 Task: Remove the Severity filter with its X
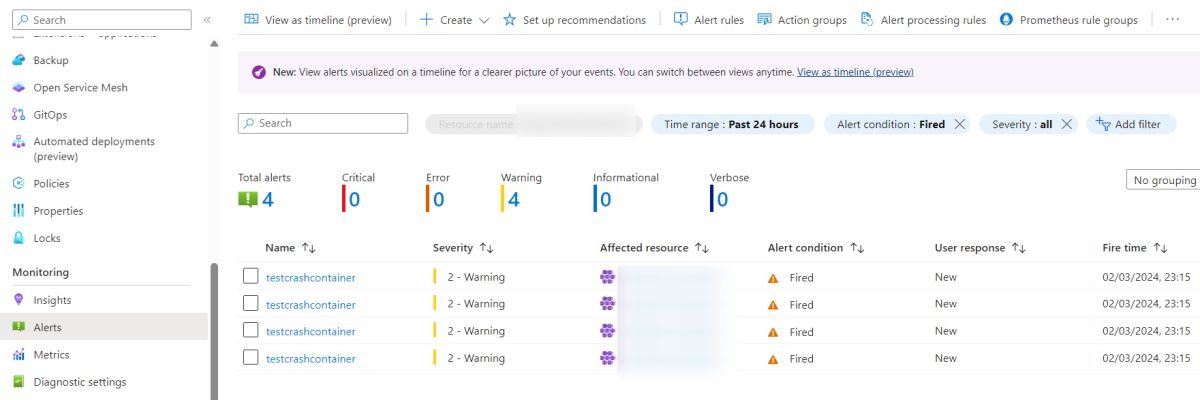click(1066, 124)
